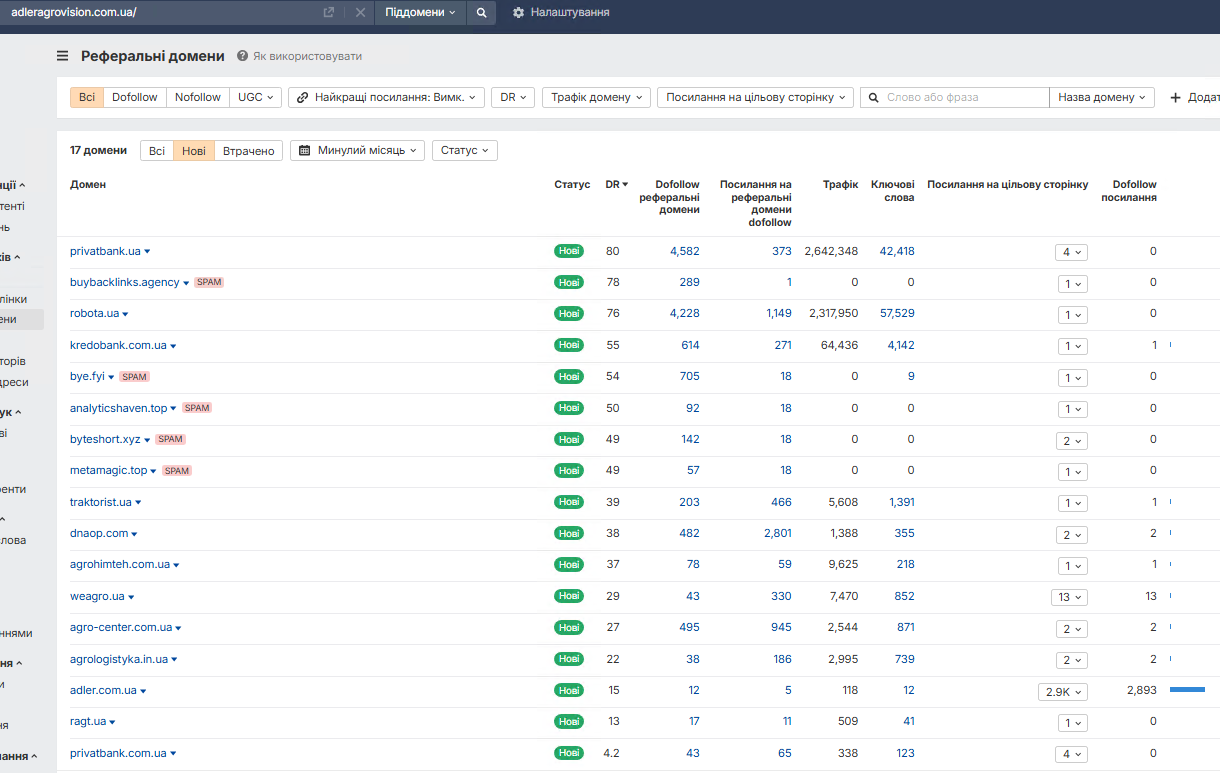Open the Назва домену dropdown
This screenshot has width=1220, height=773.
[x=1102, y=97]
